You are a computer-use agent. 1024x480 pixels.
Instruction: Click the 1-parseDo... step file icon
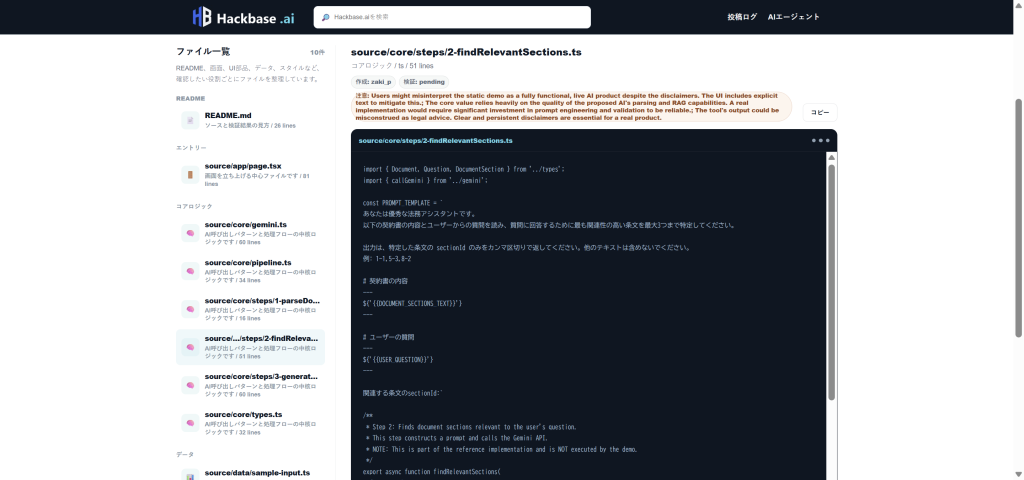(x=190, y=309)
